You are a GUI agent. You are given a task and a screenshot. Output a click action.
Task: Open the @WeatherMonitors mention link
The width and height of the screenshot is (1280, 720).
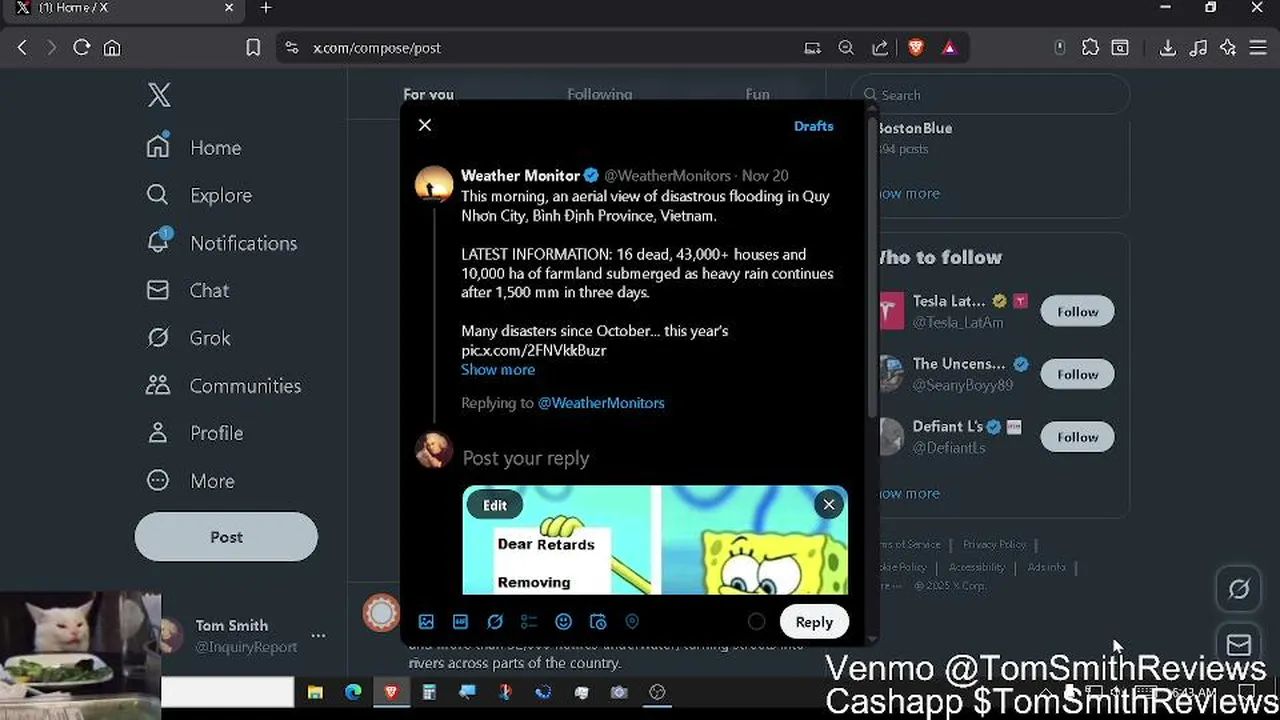point(601,403)
